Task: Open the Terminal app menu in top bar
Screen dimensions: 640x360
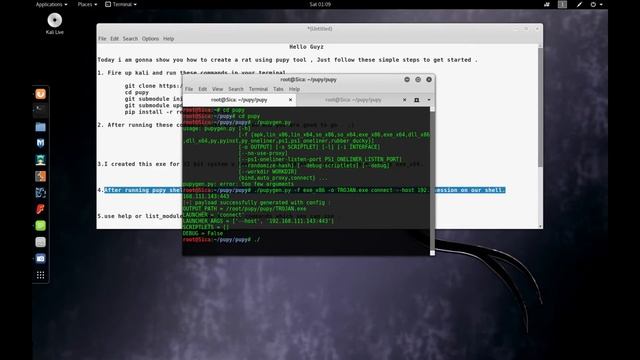Action: (121, 4)
